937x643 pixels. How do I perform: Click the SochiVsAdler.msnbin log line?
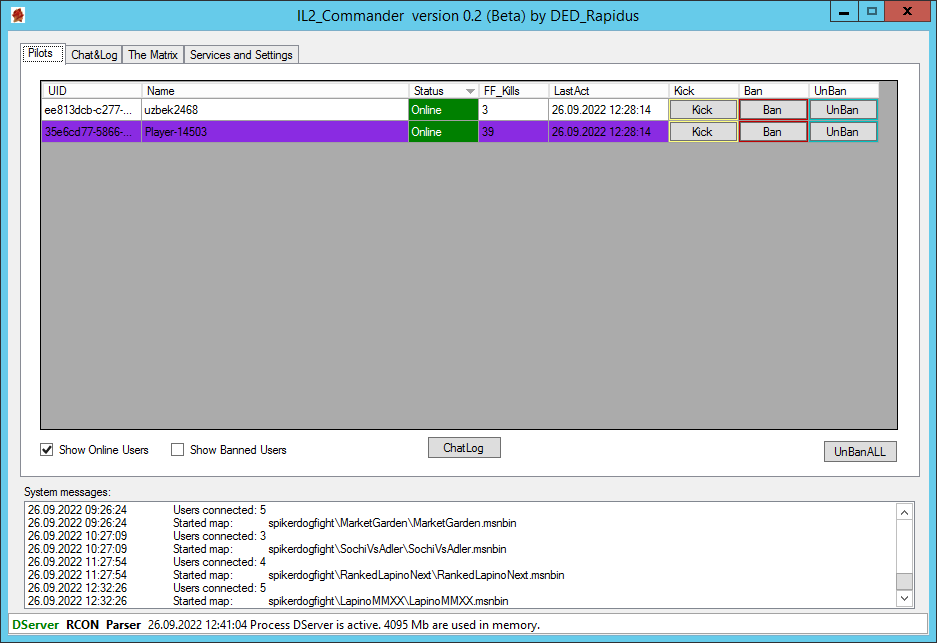(267, 549)
